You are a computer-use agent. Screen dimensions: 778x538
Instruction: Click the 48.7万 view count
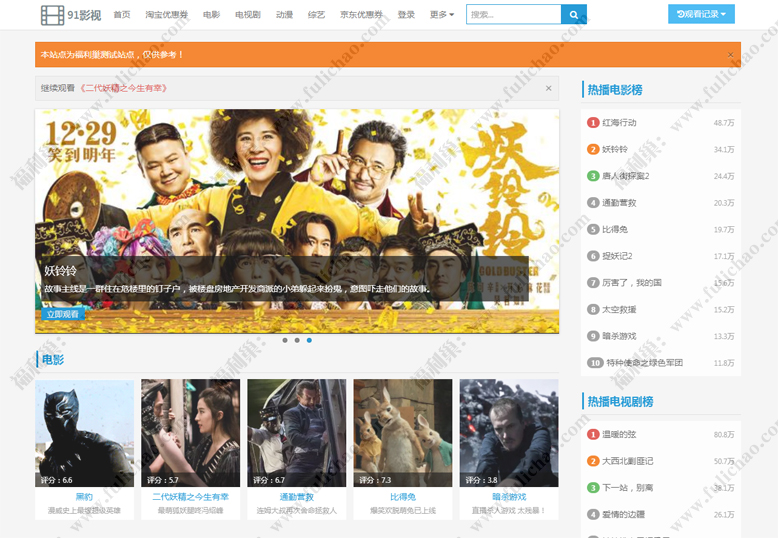pos(724,123)
